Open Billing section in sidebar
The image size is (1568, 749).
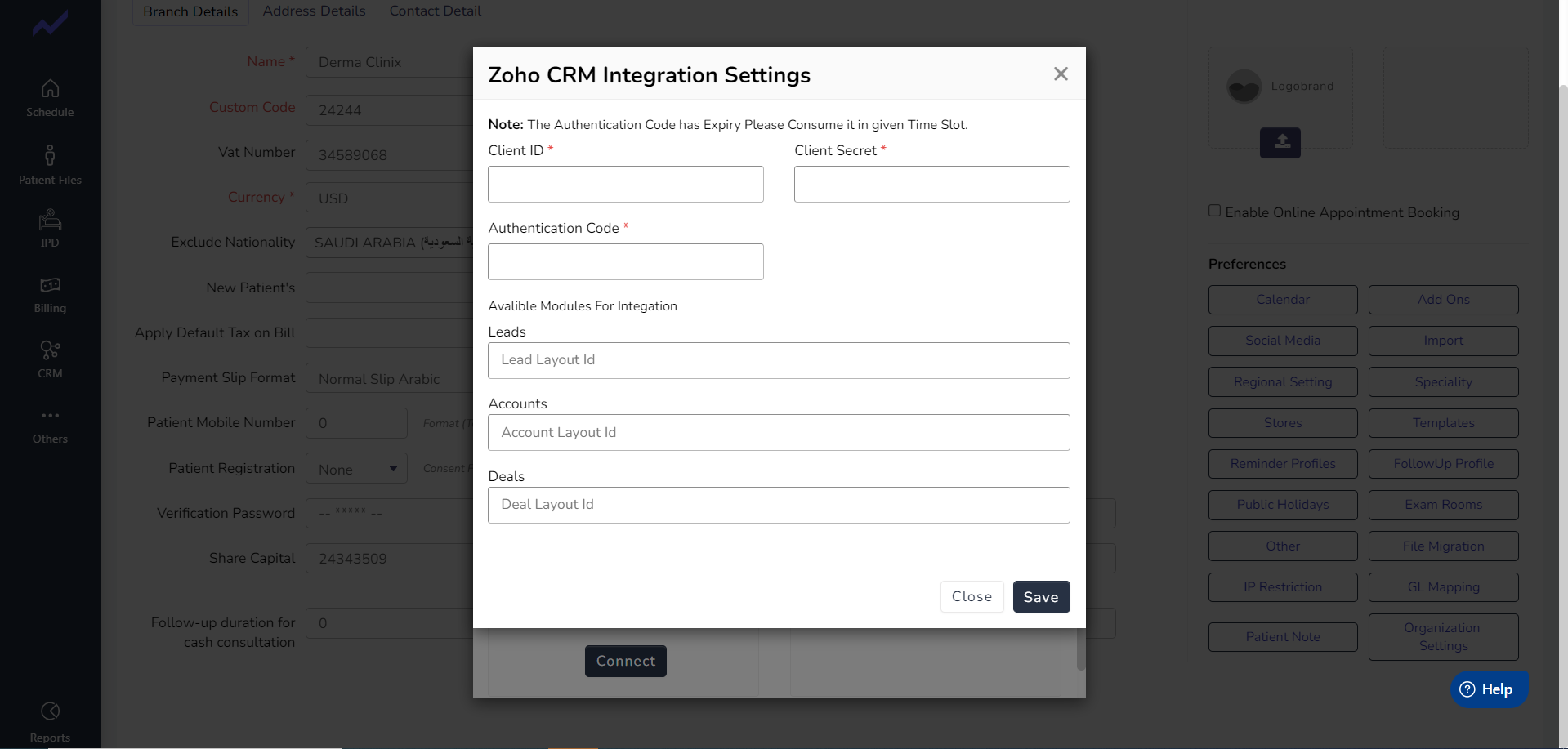click(50, 295)
